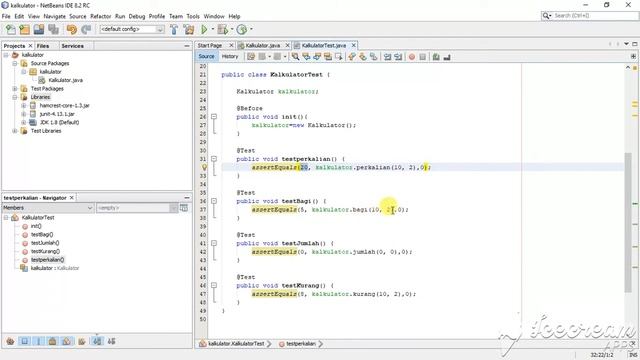Collapse testBagi method fold on line 36
The height and width of the screenshot is (360, 640).
point(213,201)
